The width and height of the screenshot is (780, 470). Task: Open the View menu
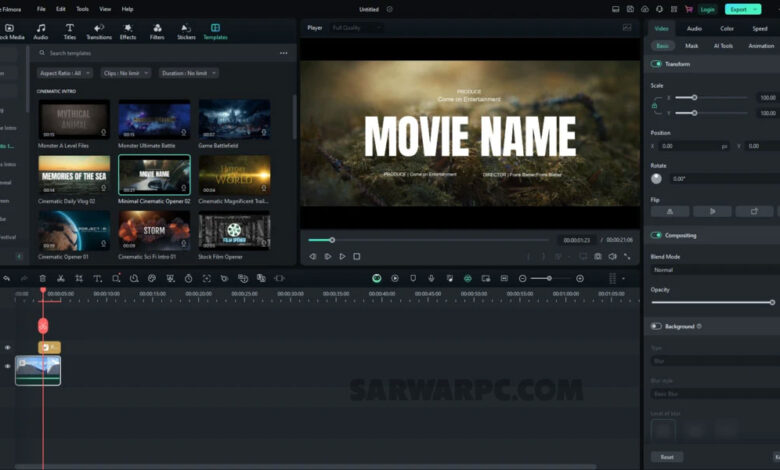click(105, 9)
